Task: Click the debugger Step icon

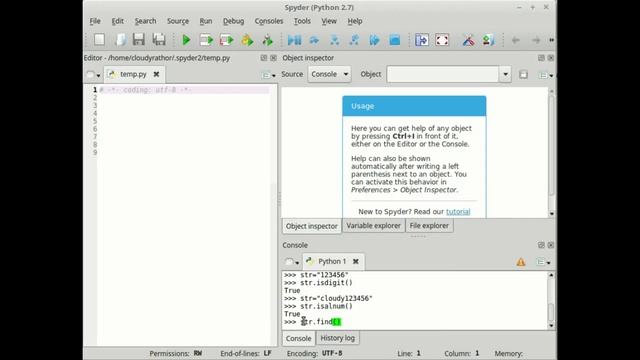Action: coord(314,40)
